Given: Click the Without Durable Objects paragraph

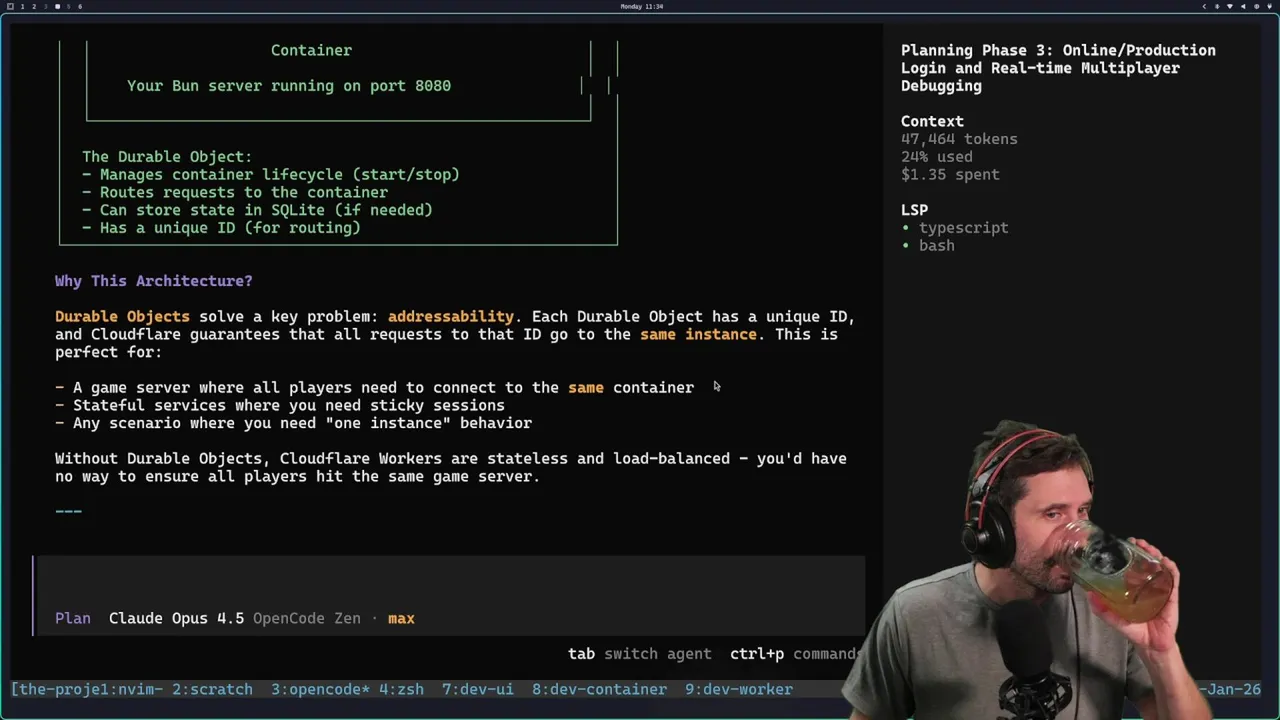Looking at the screenshot, I should pos(451,467).
